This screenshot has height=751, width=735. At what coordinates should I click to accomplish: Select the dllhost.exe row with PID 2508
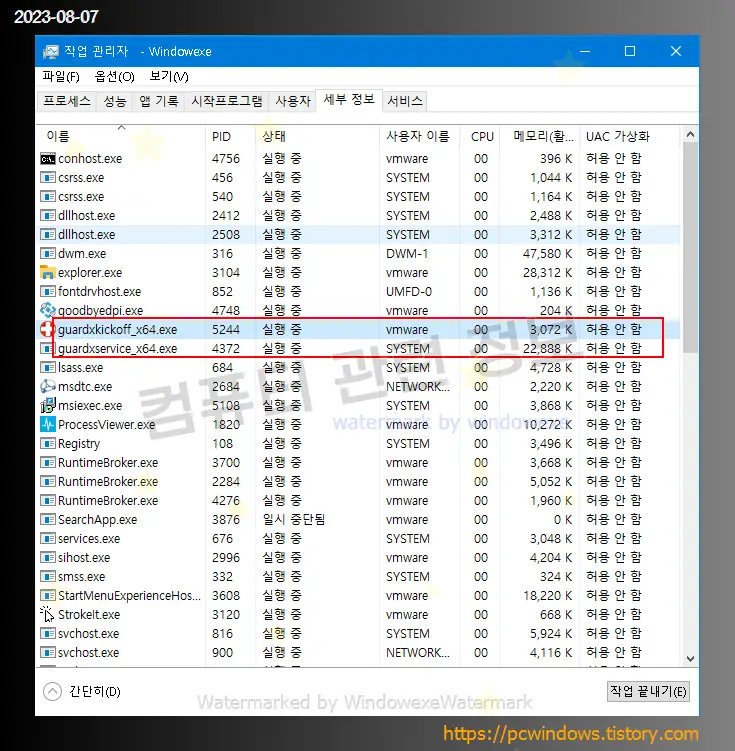pyautogui.click(x=359, y=235)
